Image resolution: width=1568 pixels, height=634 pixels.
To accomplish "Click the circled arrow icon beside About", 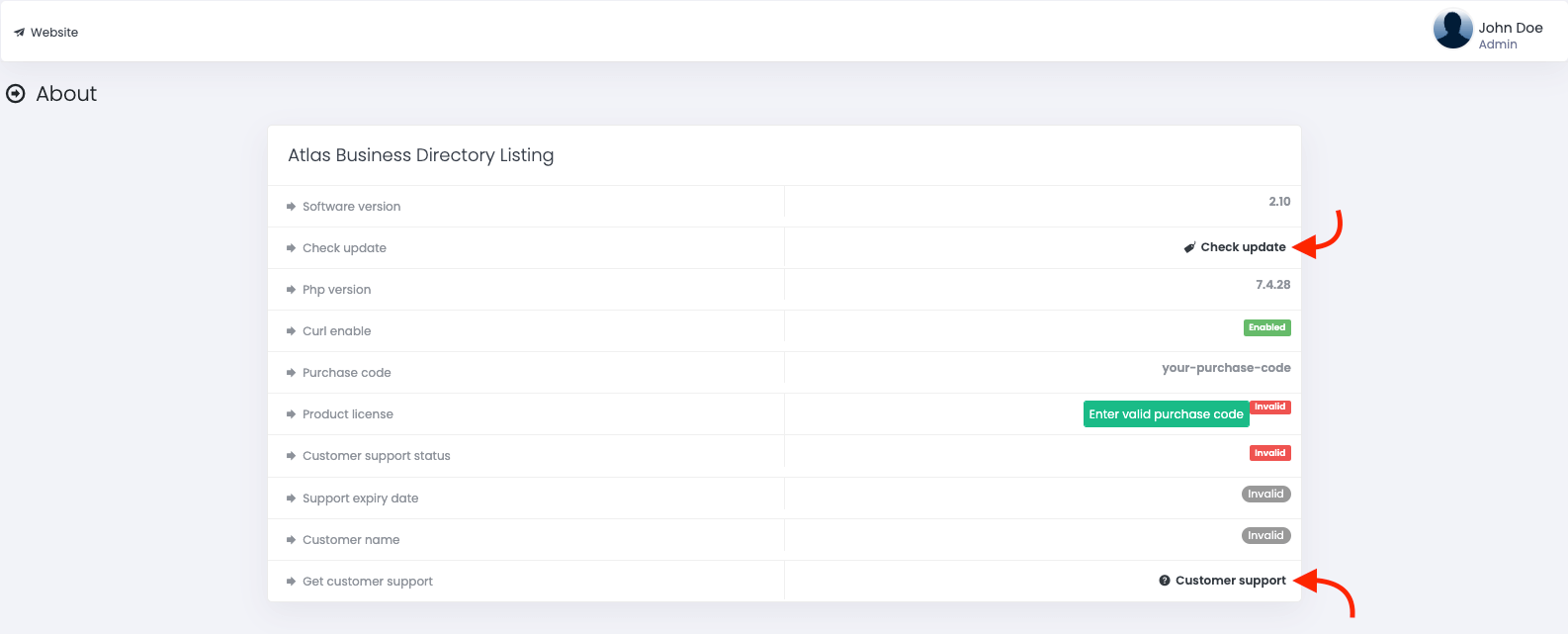I will (16, 94).
